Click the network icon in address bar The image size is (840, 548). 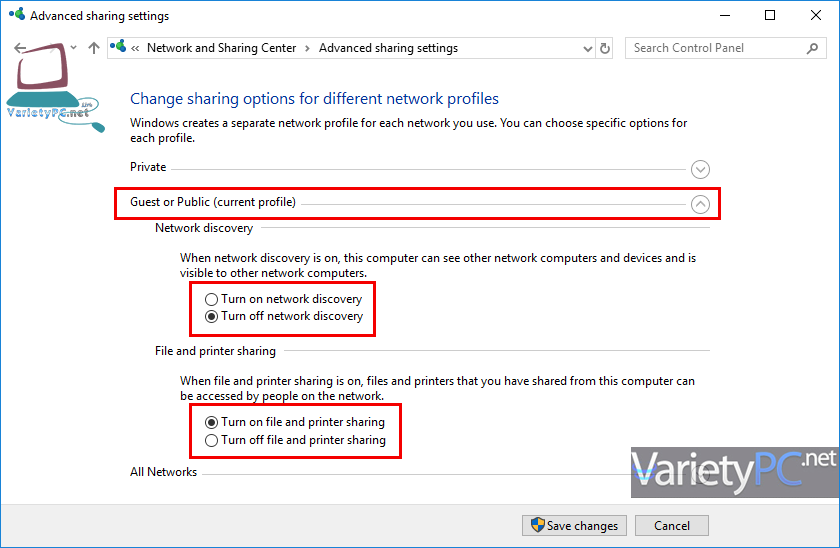[x=118, y=47]
